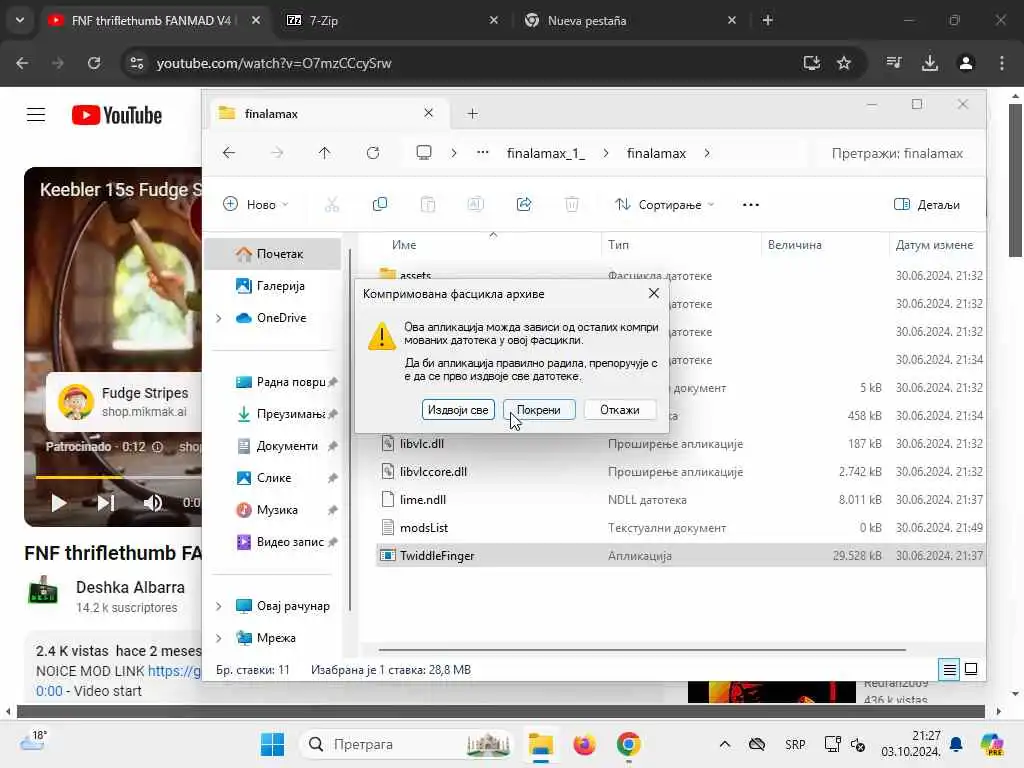
Task: Close the finalamax Explorer tab
Action: click(x=428, y=113)
